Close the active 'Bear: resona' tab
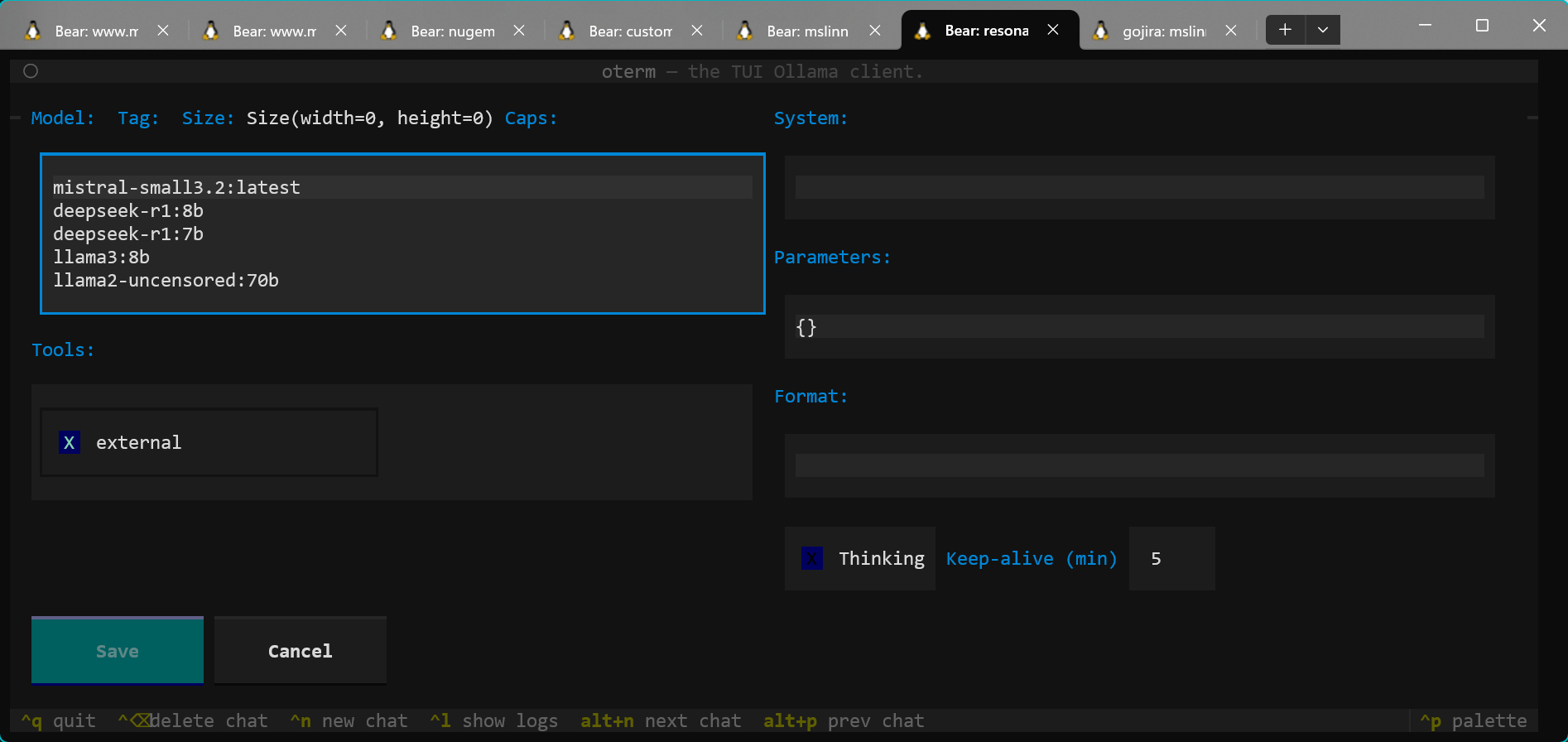The width and height of the screenshot is (1568, 742). click(x=1053, y=30)
